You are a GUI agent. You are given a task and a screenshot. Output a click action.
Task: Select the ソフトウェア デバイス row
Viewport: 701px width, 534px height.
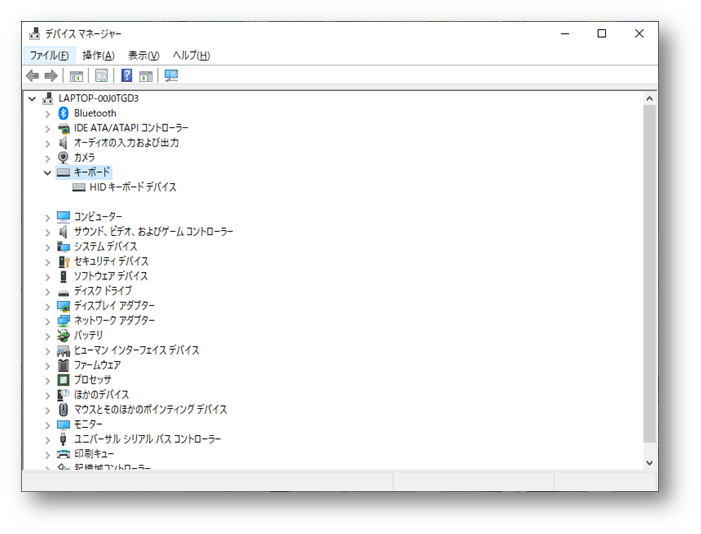click(110, 276)
